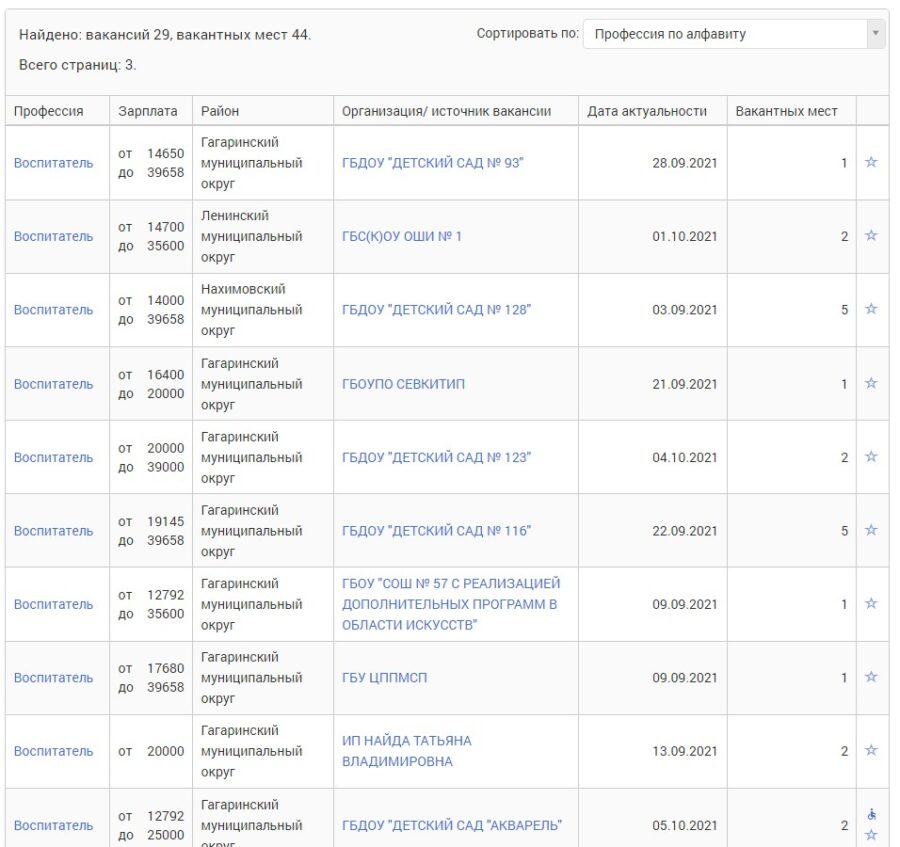This screenshot has width=900, height=847.
Task: Open the ГБОУПО СЕВКИТИП organization link
Action: click(403, 384)
